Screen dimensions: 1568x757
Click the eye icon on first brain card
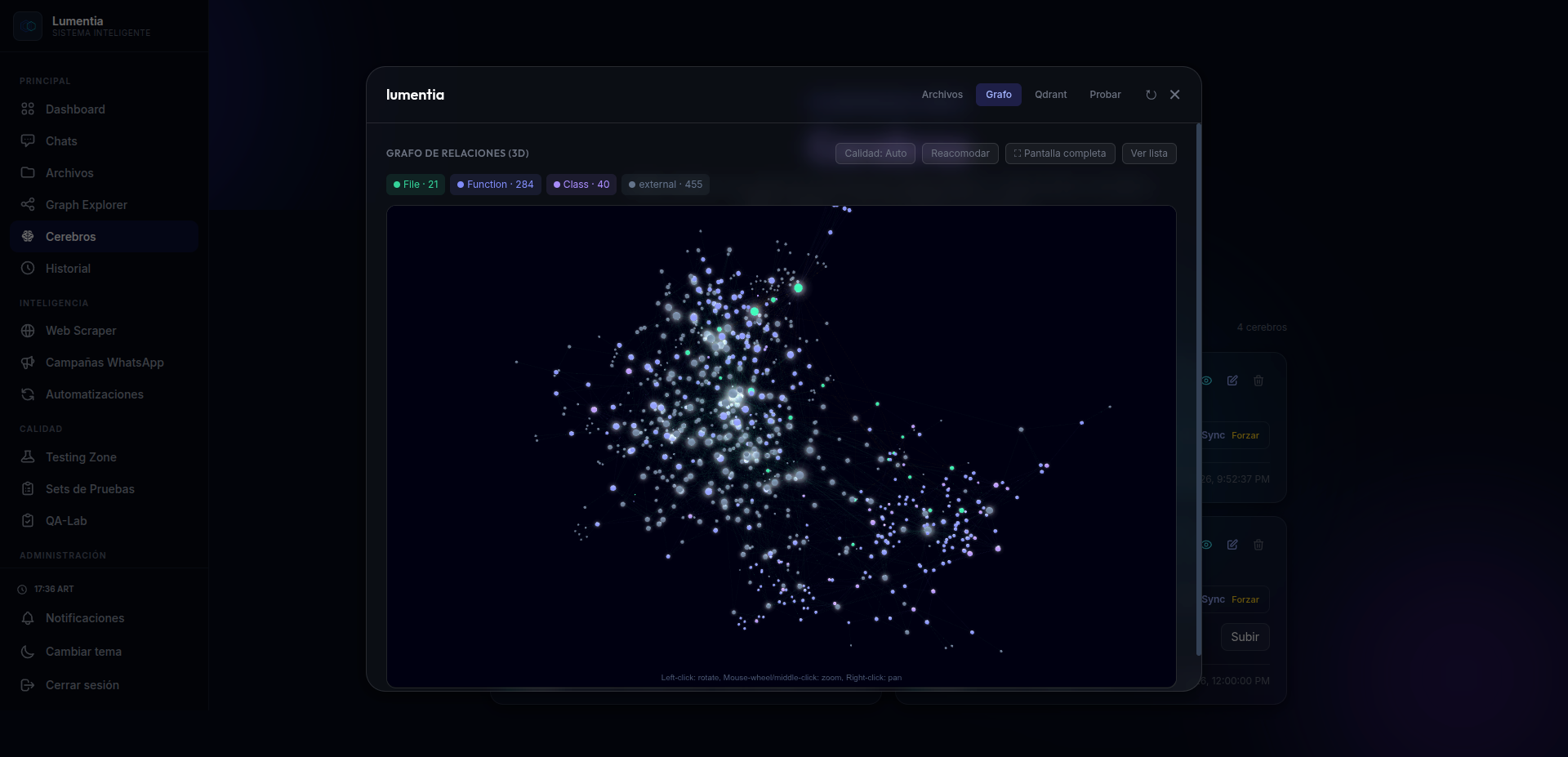(1207, 381)
